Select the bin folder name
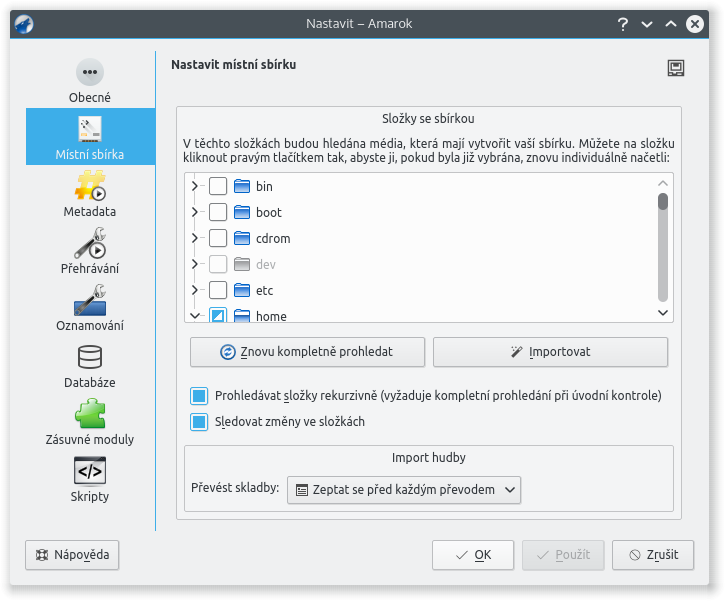 point(264,186)
